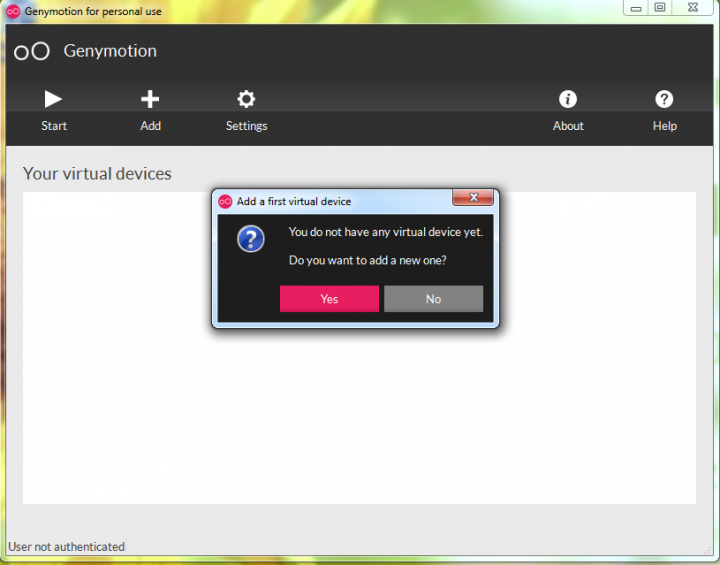
Task: Click the 'Genymotion for personal use' title text
Action: 93,11
